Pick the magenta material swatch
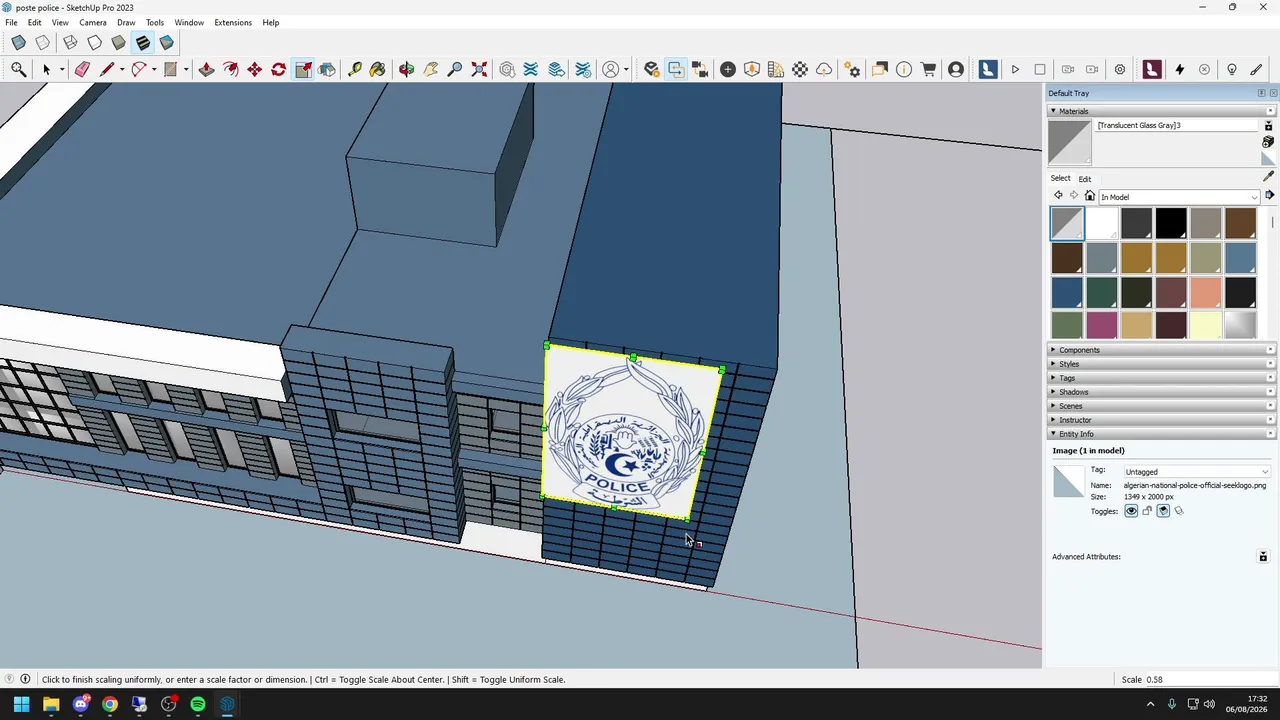Image resolution: width=1280 pixels, height=720 pixels. pyautogui.click(x=1101, y=325)
